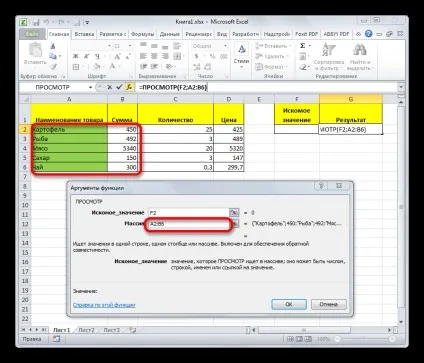The width and height of the screenshot is (424, 363).
Task: Click the Массив input field containing A2:B6
Action: (x=188, y=224)
